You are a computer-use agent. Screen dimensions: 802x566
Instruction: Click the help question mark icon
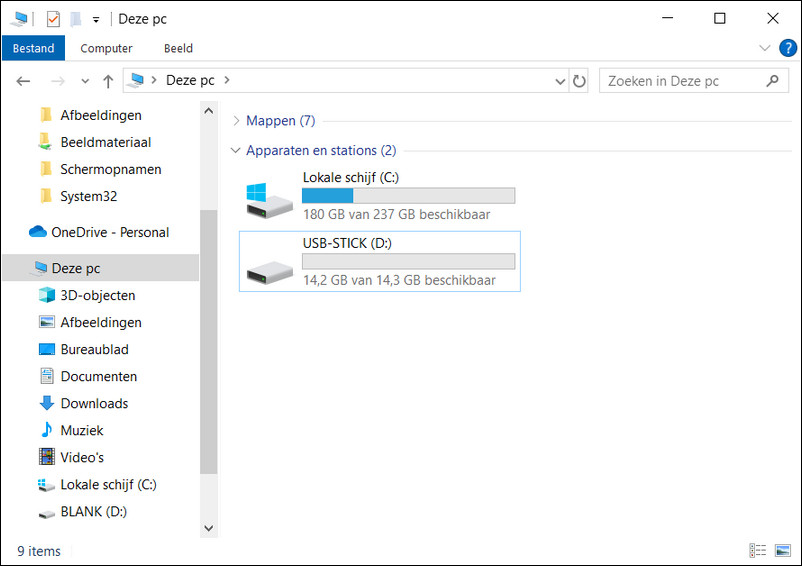click(x=787, y=48)
